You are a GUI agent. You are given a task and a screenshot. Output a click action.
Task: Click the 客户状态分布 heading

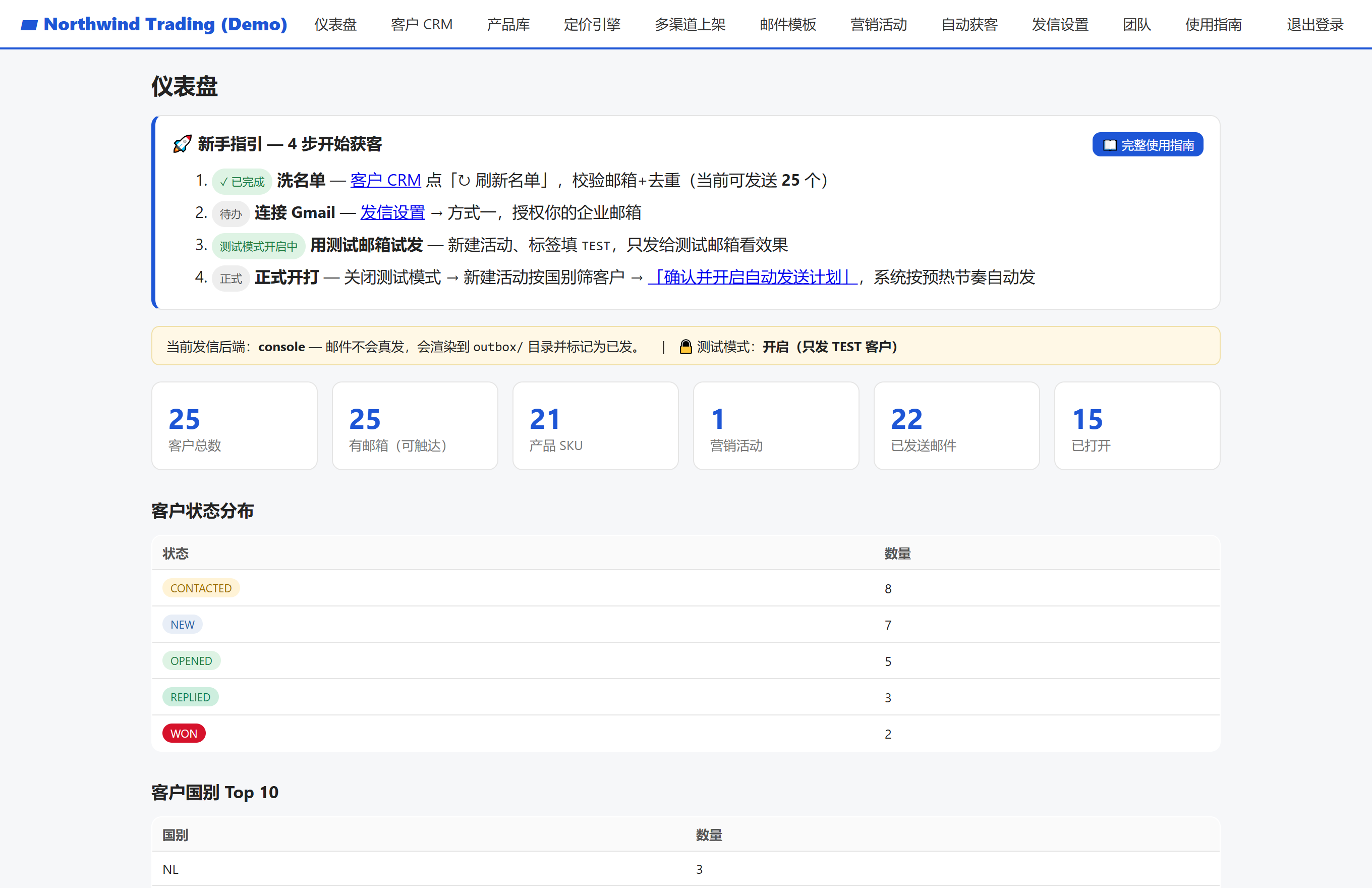click(202, 511)
